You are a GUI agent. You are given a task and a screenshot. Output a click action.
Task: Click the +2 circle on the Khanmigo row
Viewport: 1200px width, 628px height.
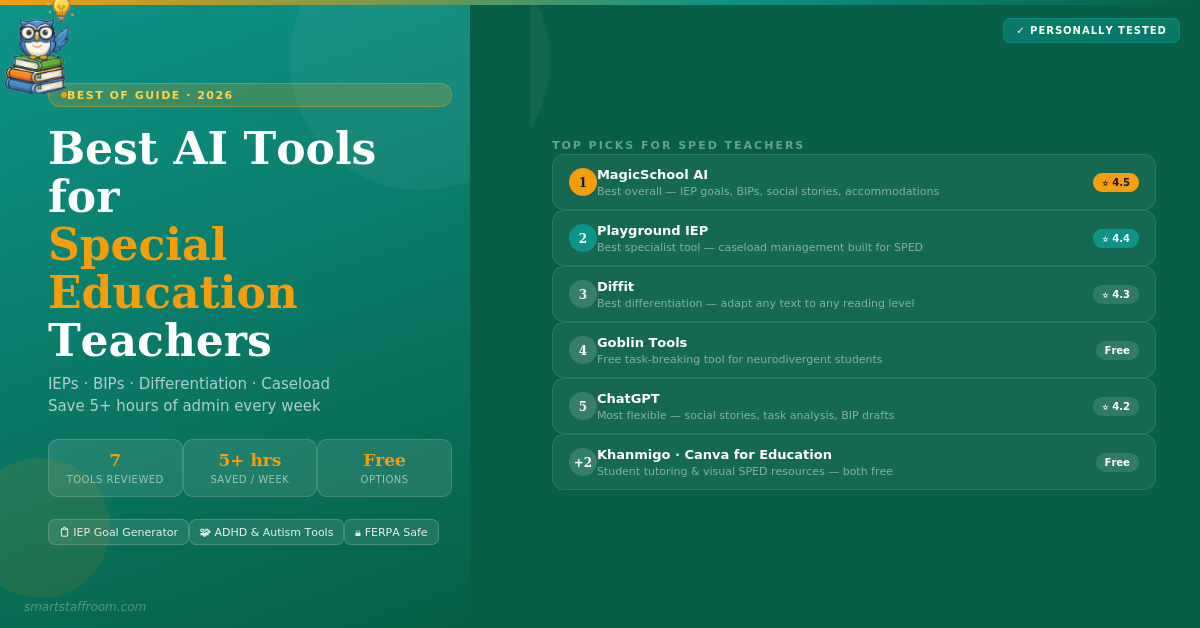coord(582,462)
